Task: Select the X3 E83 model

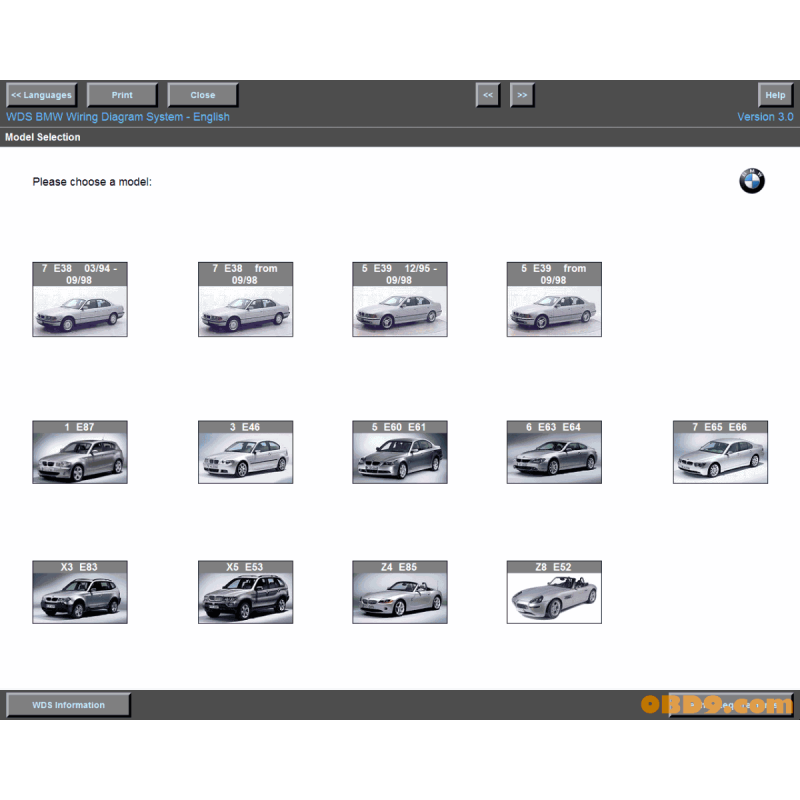Action: [80, 592]
